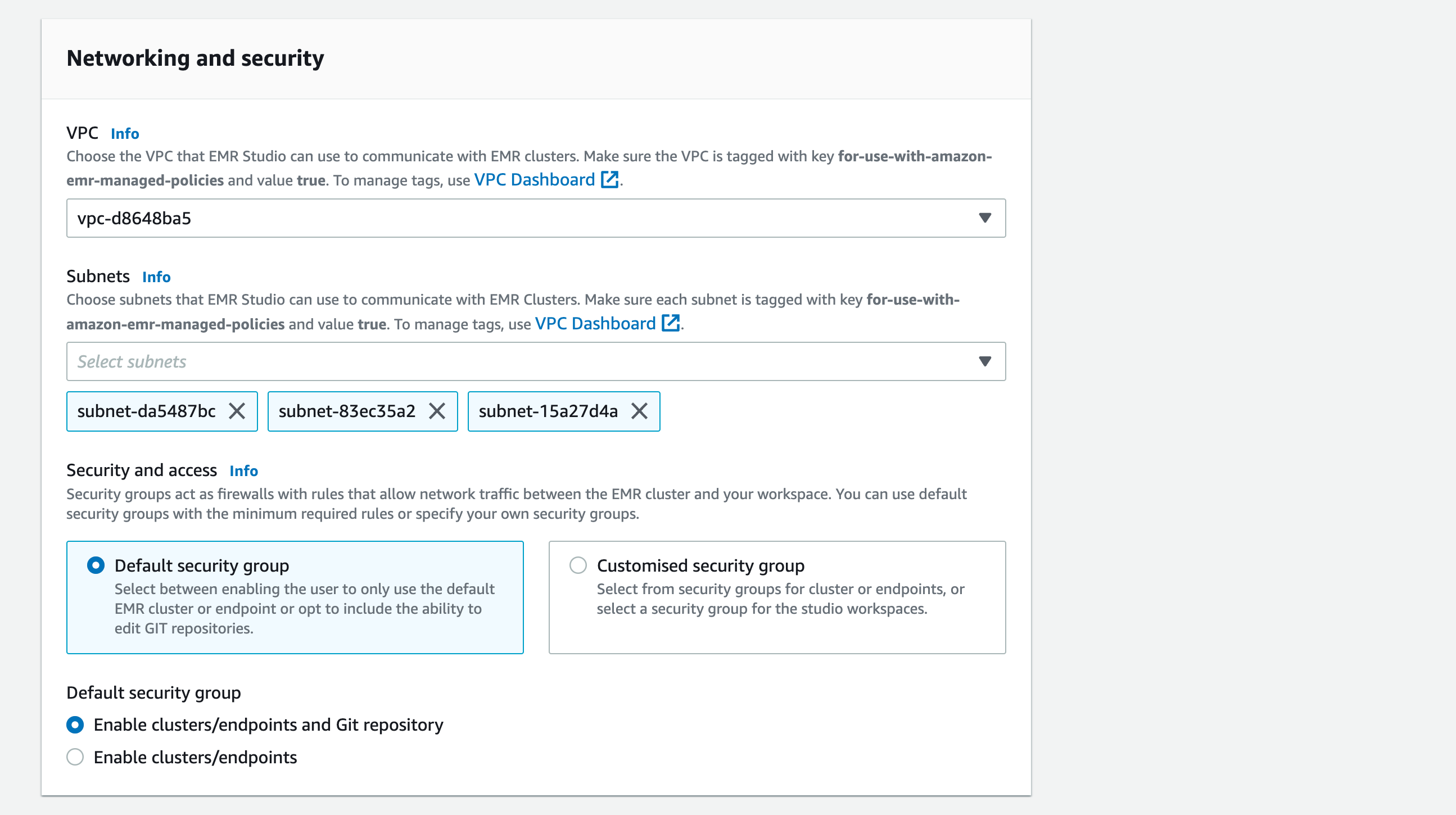Click the Customised security group description text
The height and width of the screenshot is (815, 1456).
[780, 599]
